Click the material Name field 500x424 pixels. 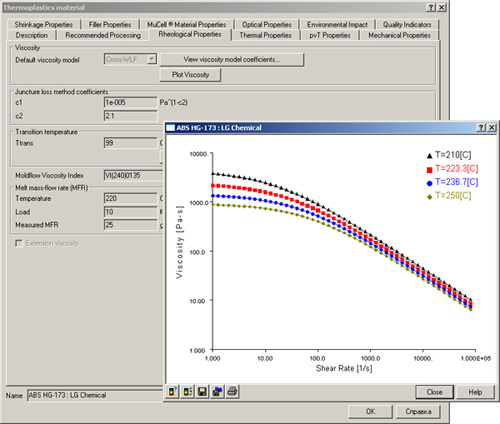click(x=96, y=395)
